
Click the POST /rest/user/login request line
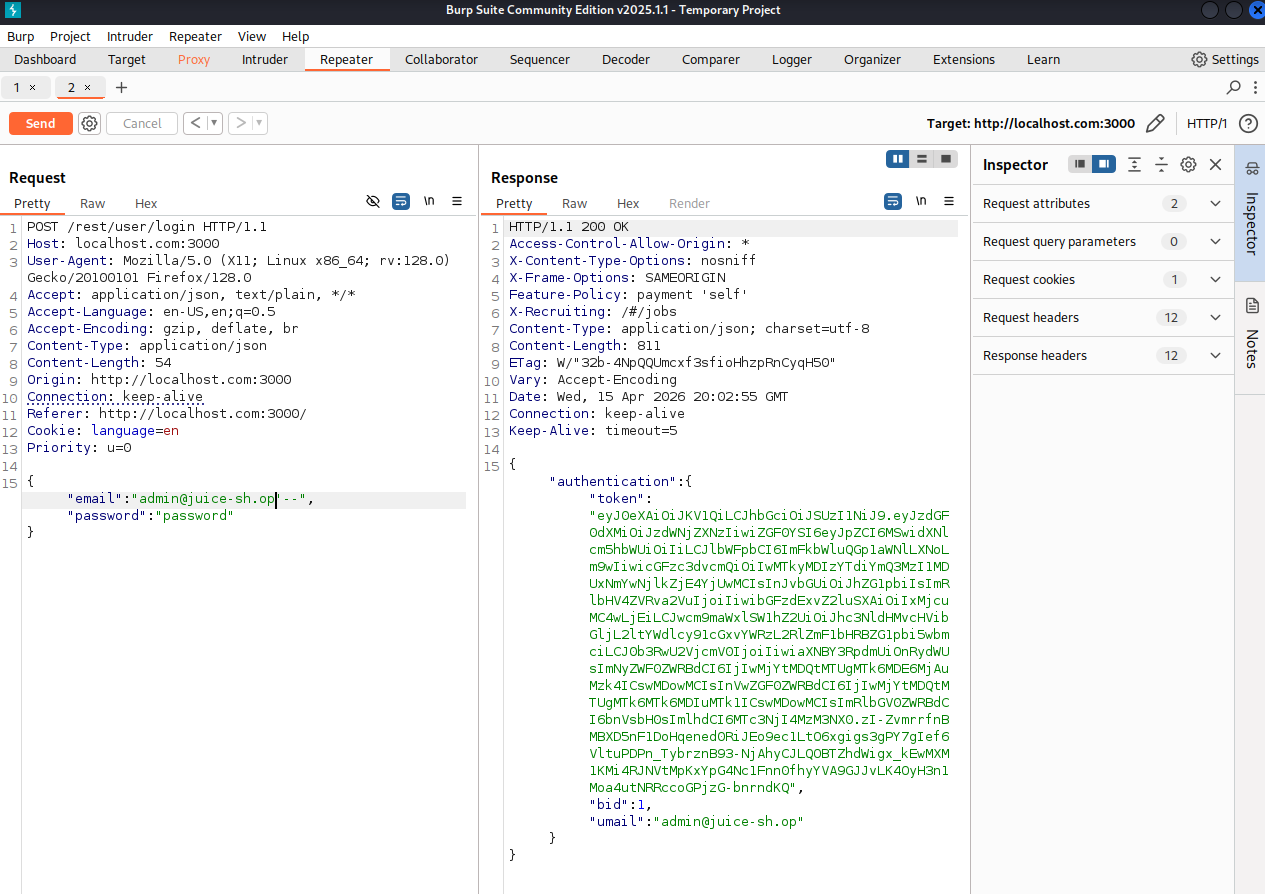tap(147, 226)
